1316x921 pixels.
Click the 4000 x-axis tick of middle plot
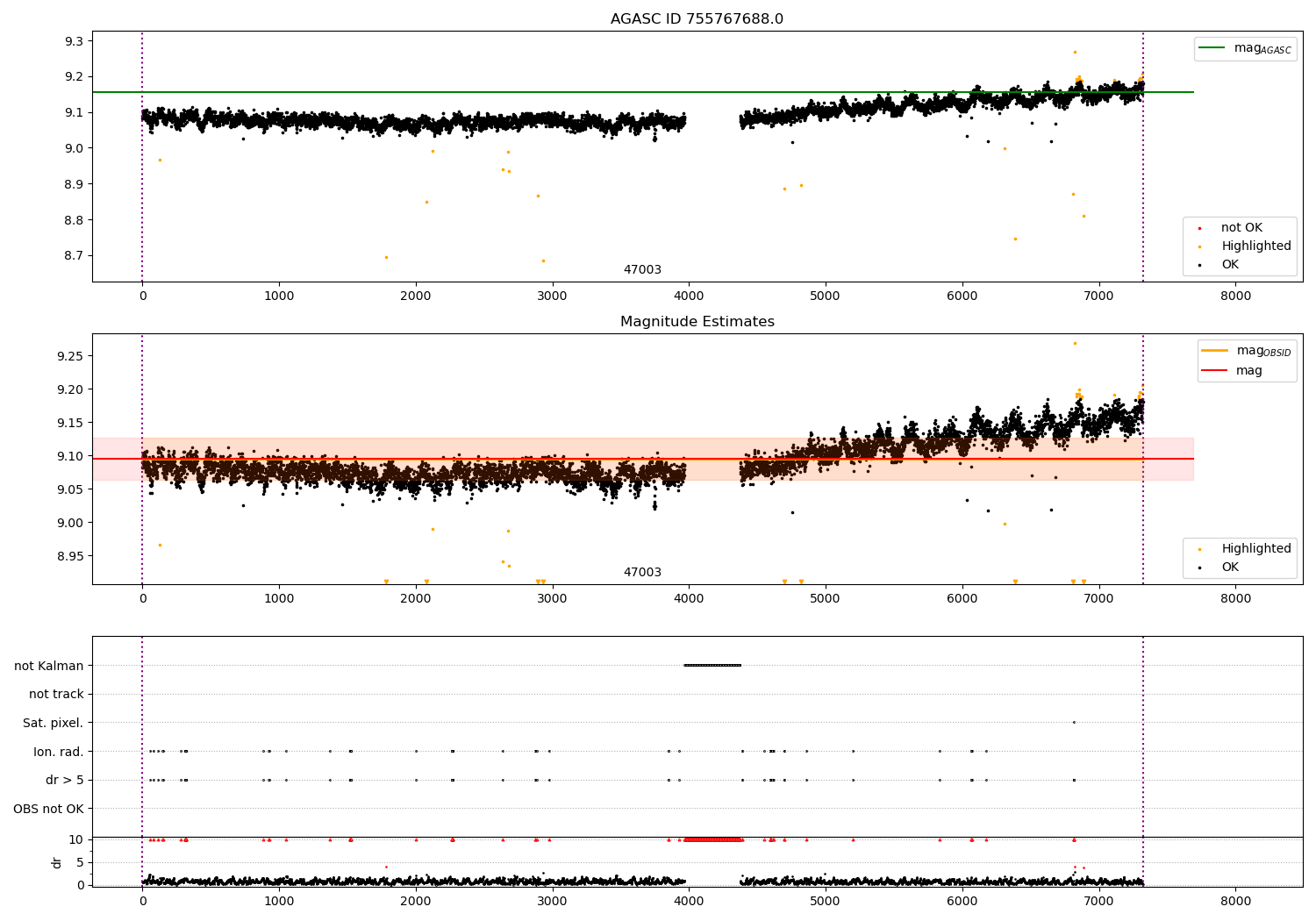(x=689, y=599)
